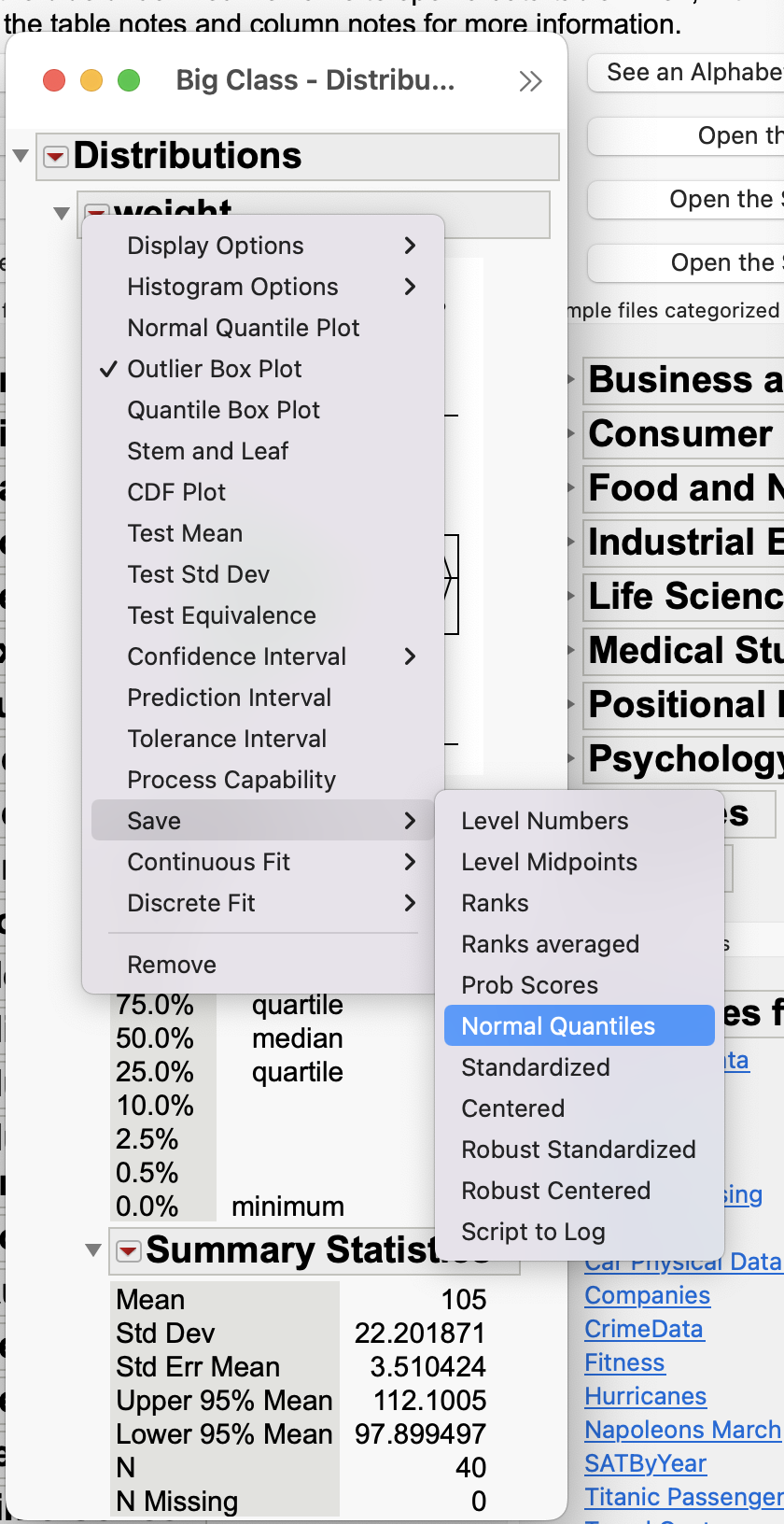Collapse the weight section disclosure triangle
This screenshot has width=784, height=1524.
[62, 213]
